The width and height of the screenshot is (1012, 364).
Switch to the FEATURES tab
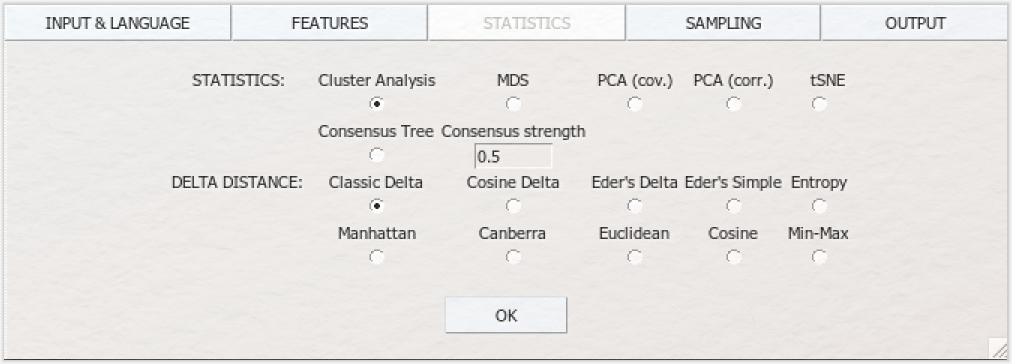329,23
